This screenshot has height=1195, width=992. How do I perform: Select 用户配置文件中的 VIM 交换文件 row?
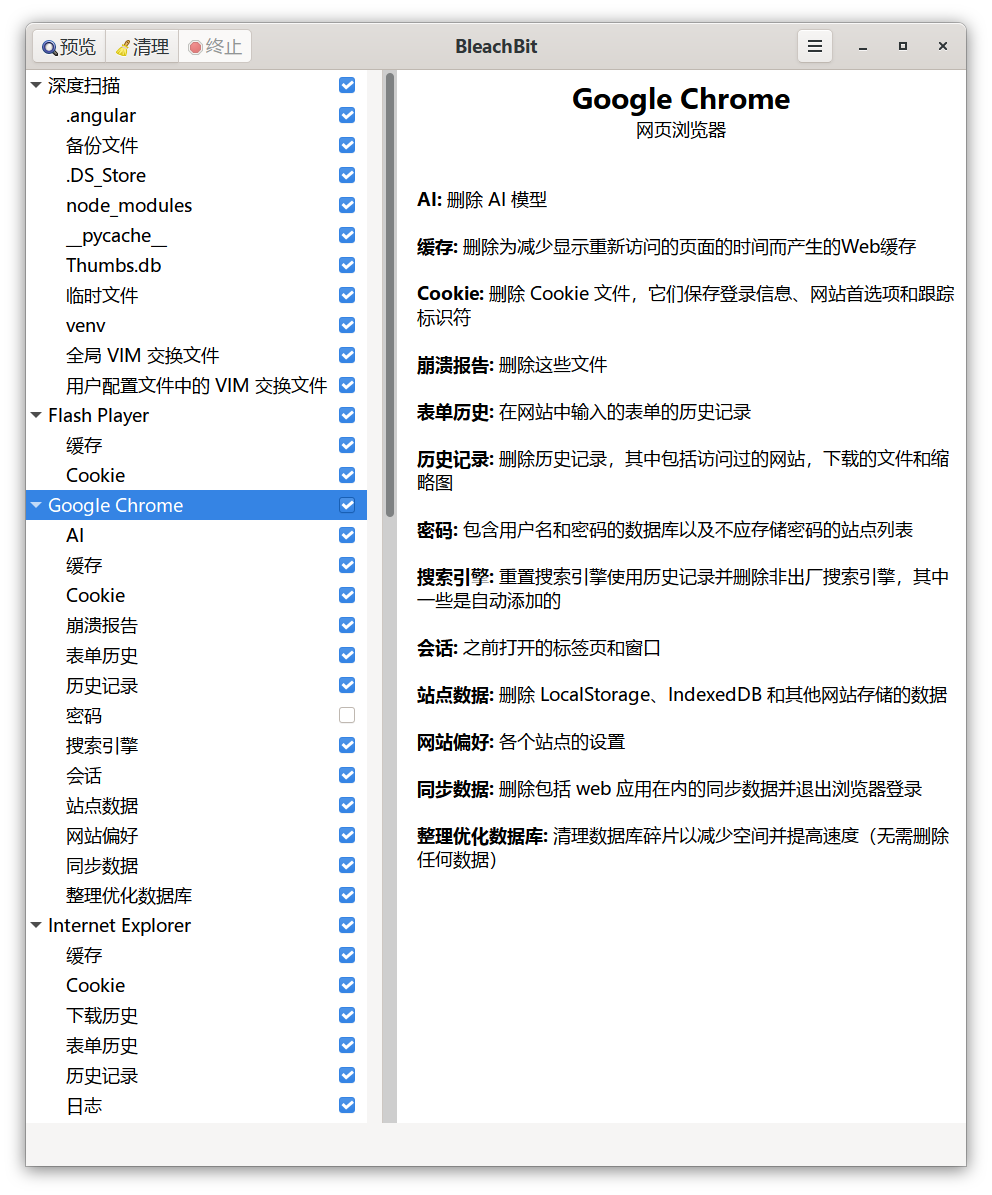click(197, 386)
